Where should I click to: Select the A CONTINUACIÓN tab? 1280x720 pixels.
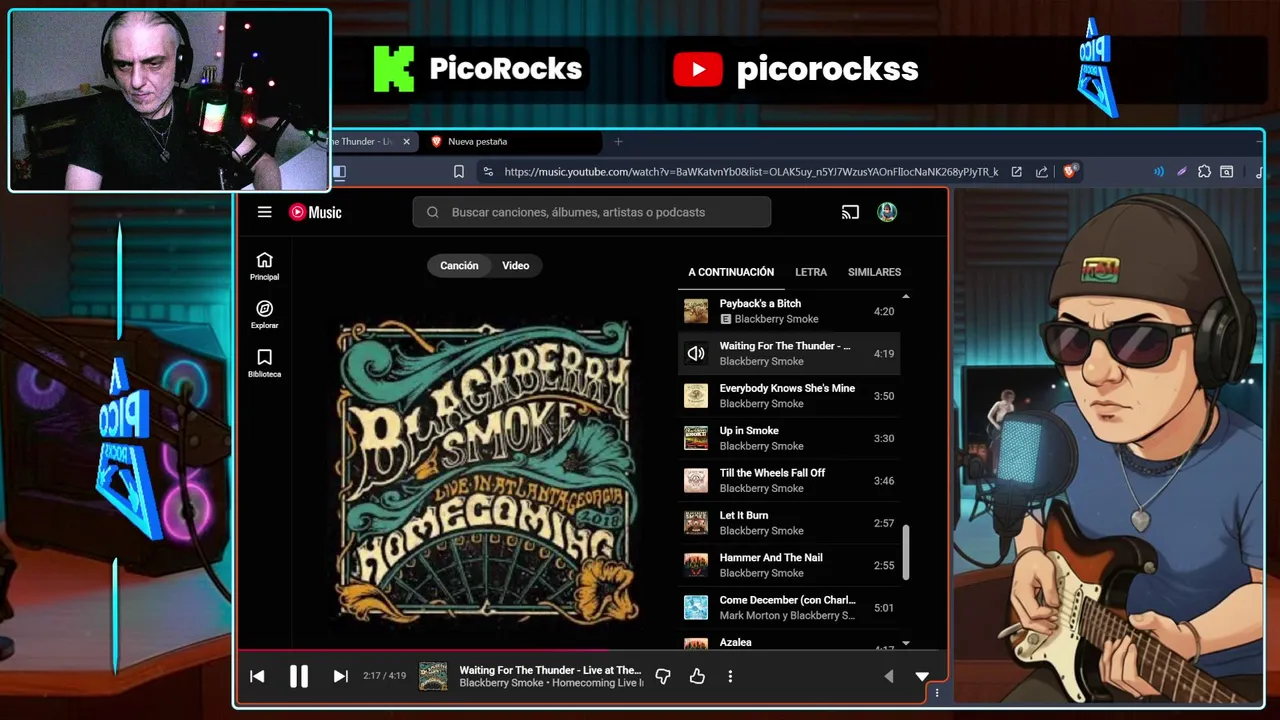coord(731,272)
